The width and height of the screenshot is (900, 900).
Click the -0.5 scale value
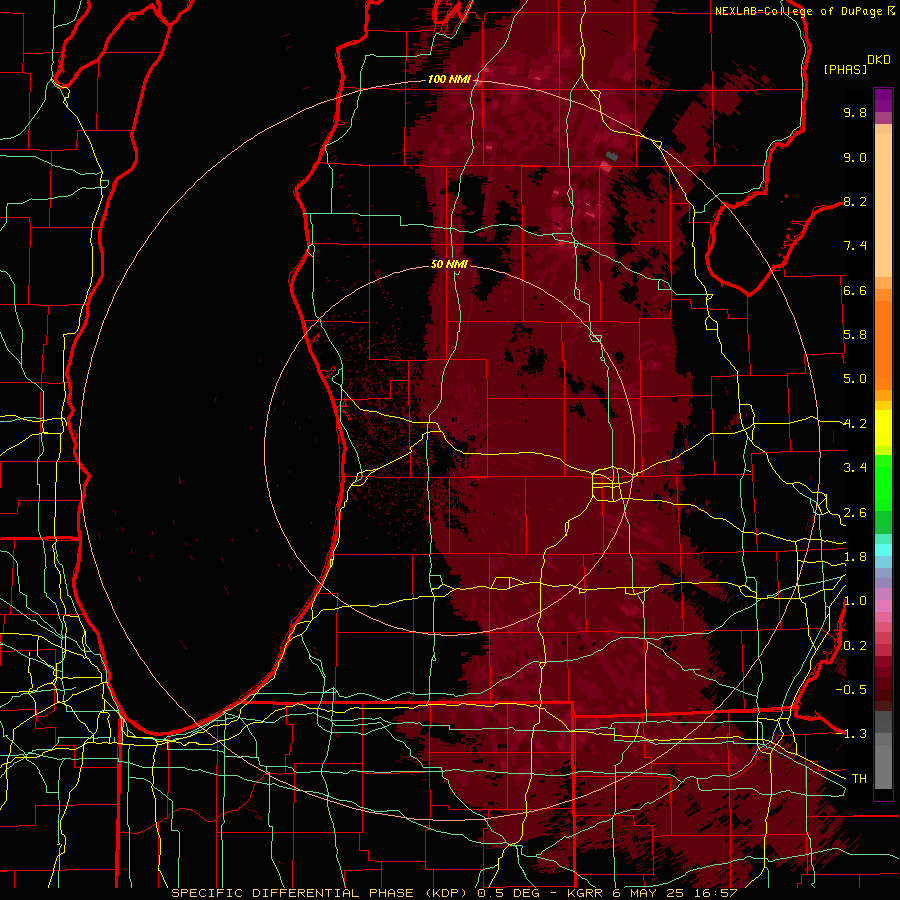[x=851, y=690]
